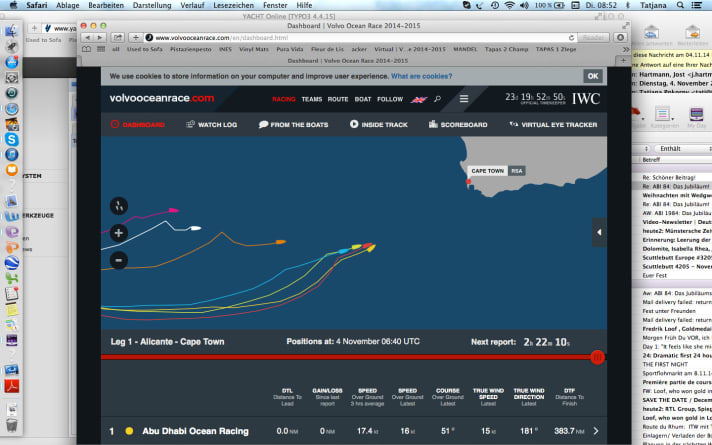The width and height of the screenshot is (712, 445).
Task: Click the TRUE WIND SPEED column header
Action: (x=488, y=397)
